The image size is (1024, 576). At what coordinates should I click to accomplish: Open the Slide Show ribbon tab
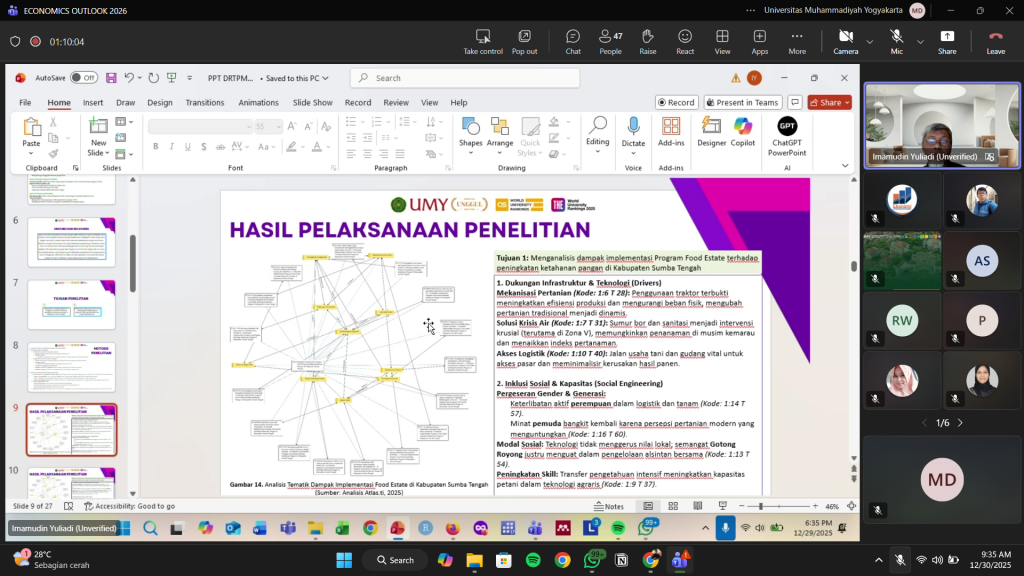[x=312, y=102]
